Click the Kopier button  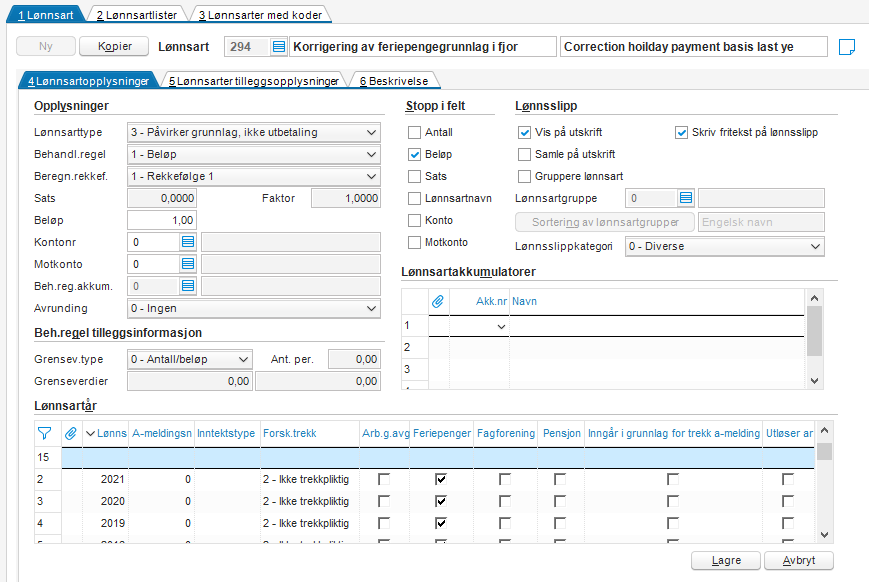pyautogui.click(x=114, y=46)
